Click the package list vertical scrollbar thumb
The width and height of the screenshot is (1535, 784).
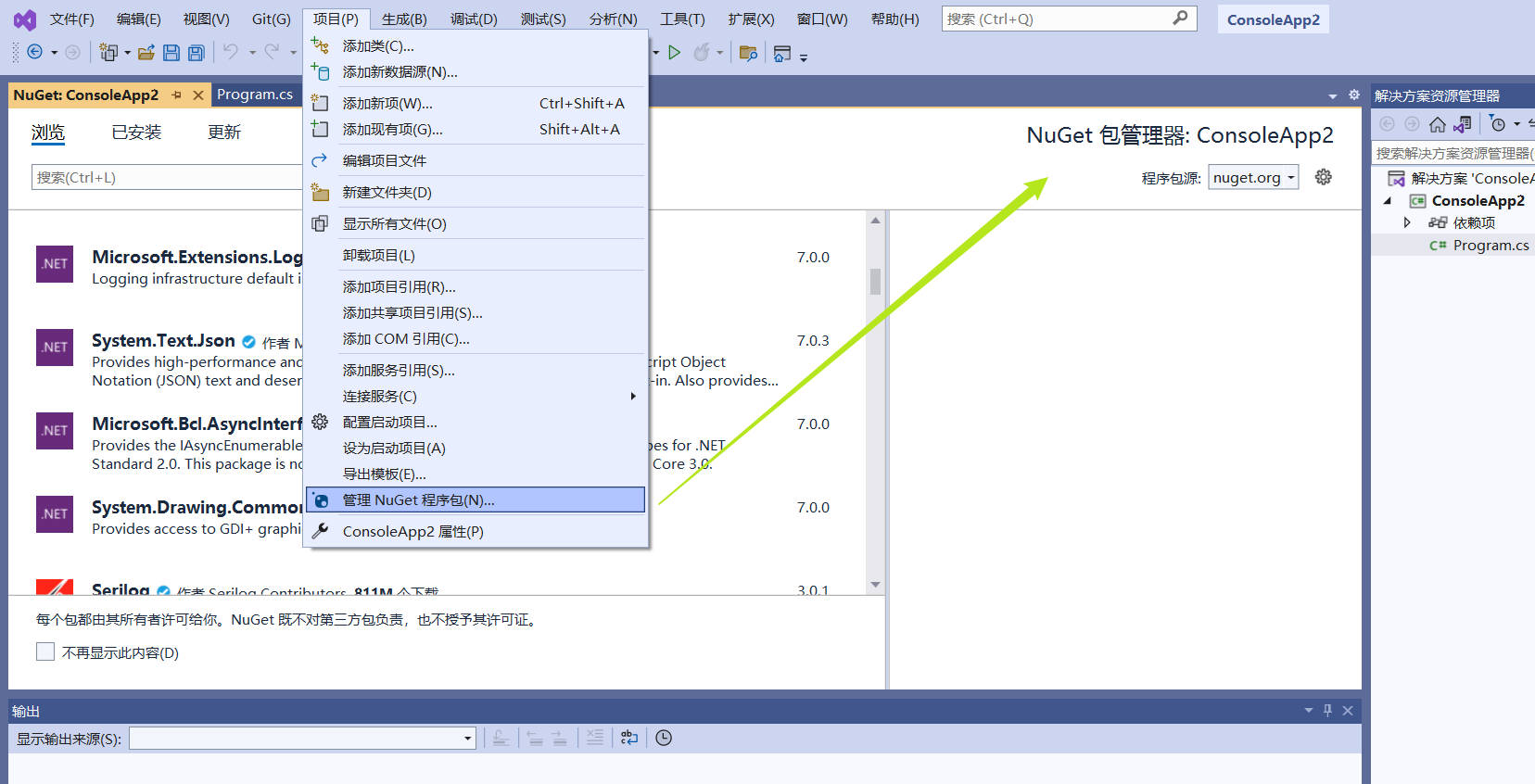[x=875, y=282]
